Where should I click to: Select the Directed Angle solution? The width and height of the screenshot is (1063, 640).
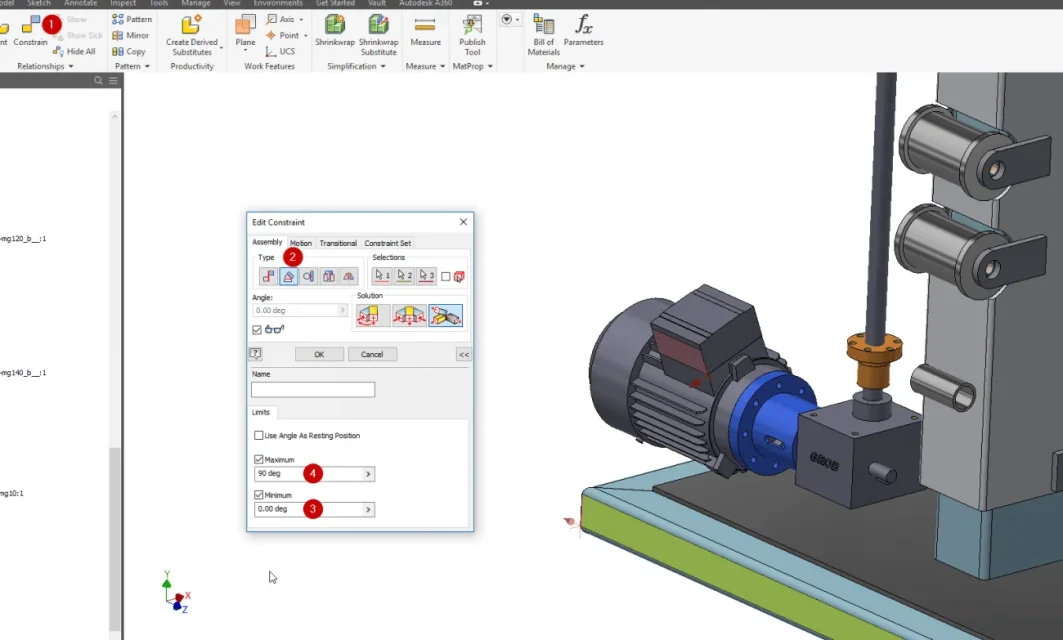(373, 315)
